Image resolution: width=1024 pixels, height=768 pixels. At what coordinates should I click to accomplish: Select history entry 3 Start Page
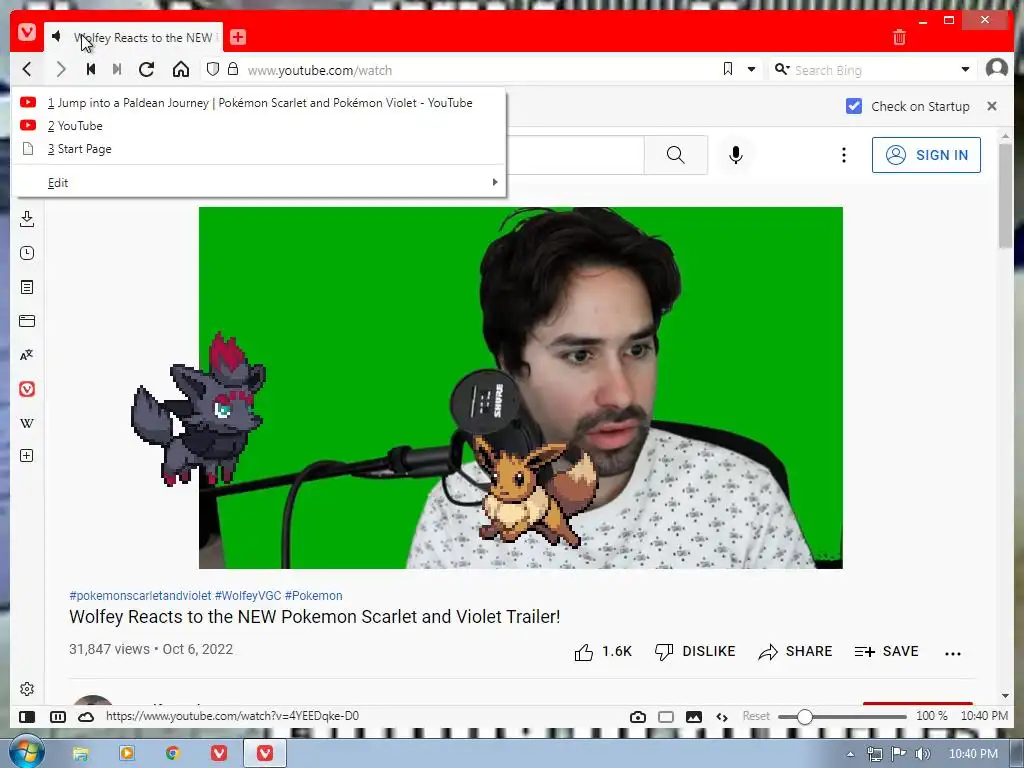tap(259, 149)
